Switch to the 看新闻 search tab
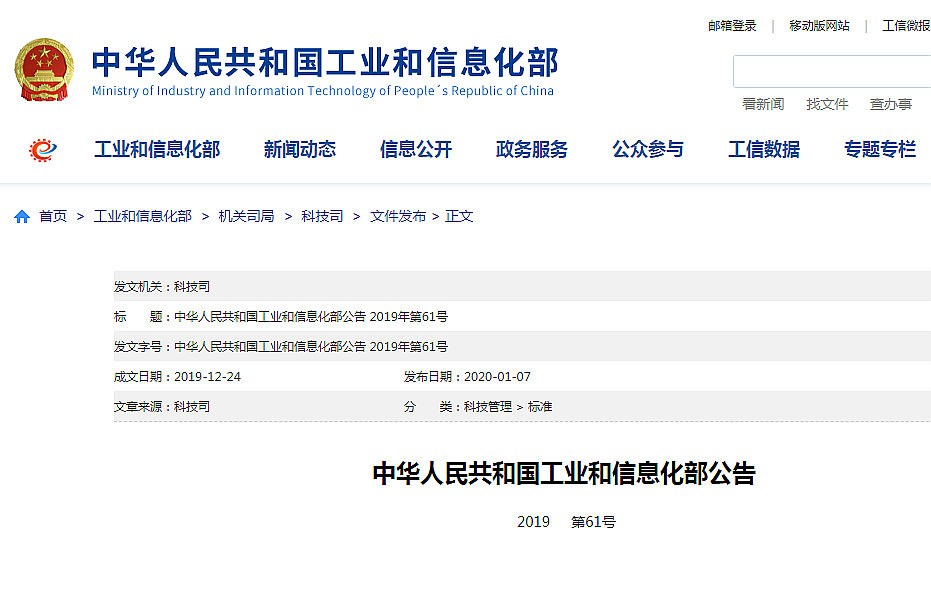 point(763,104)
